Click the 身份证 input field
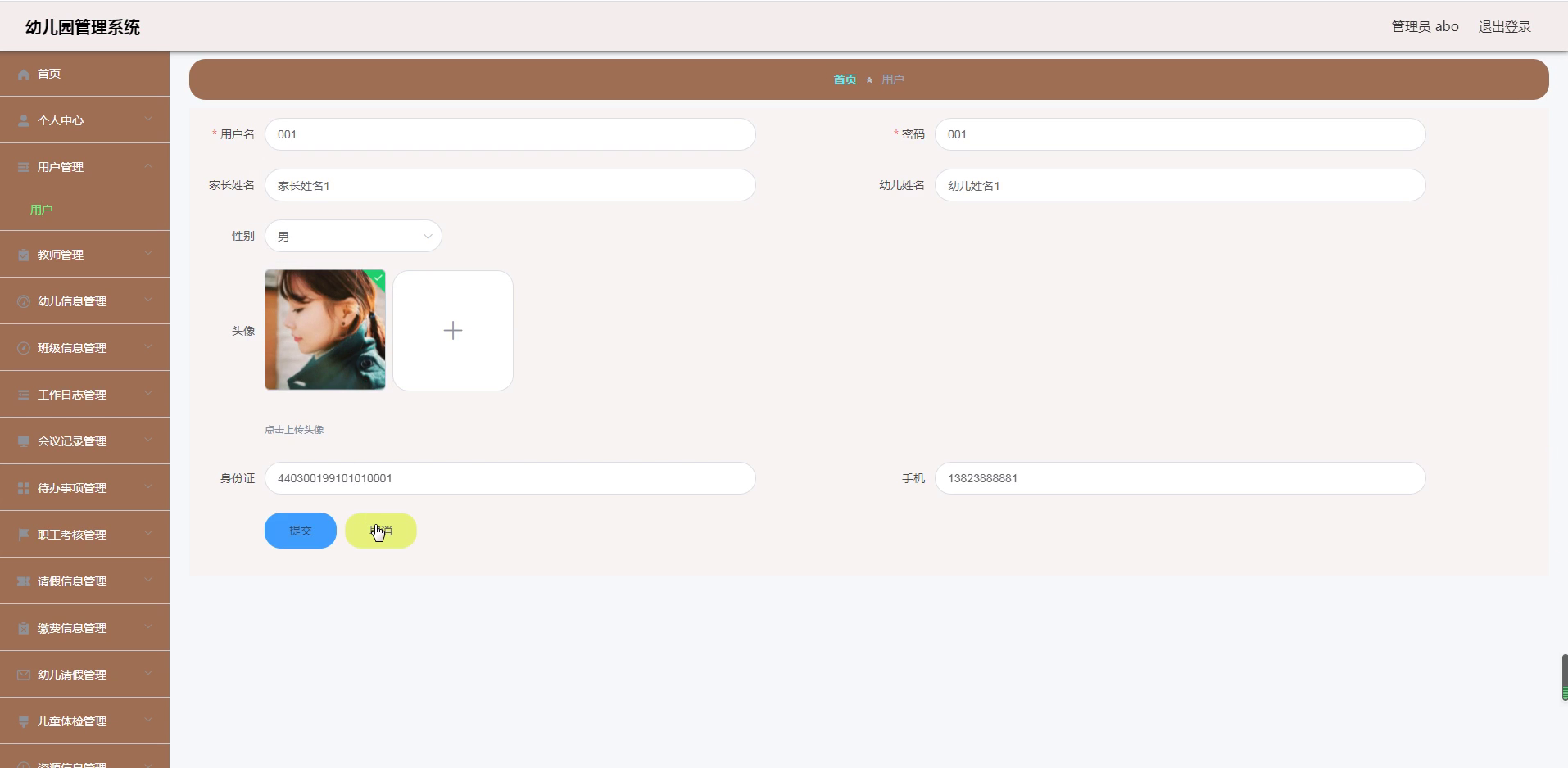The width and height of the screenshot is (1568, 768). (x=510, y=478)
